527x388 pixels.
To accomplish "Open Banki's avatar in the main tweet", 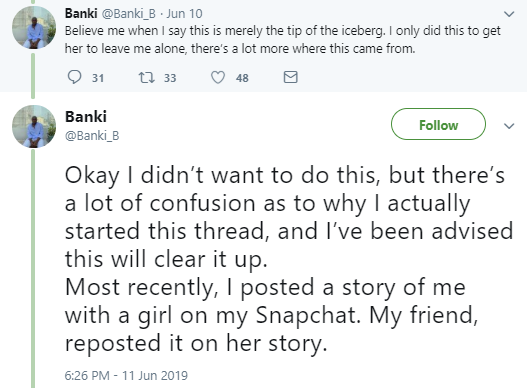I will (34, 126).
